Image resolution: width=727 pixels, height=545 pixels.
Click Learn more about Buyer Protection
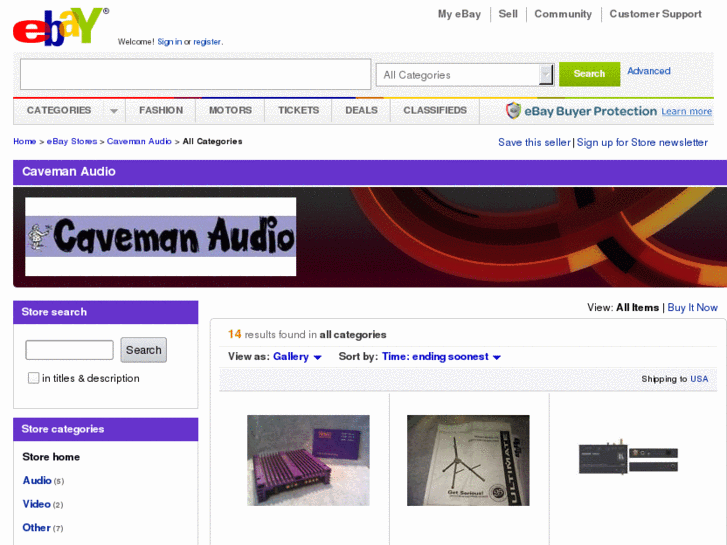tap(687, 111)
